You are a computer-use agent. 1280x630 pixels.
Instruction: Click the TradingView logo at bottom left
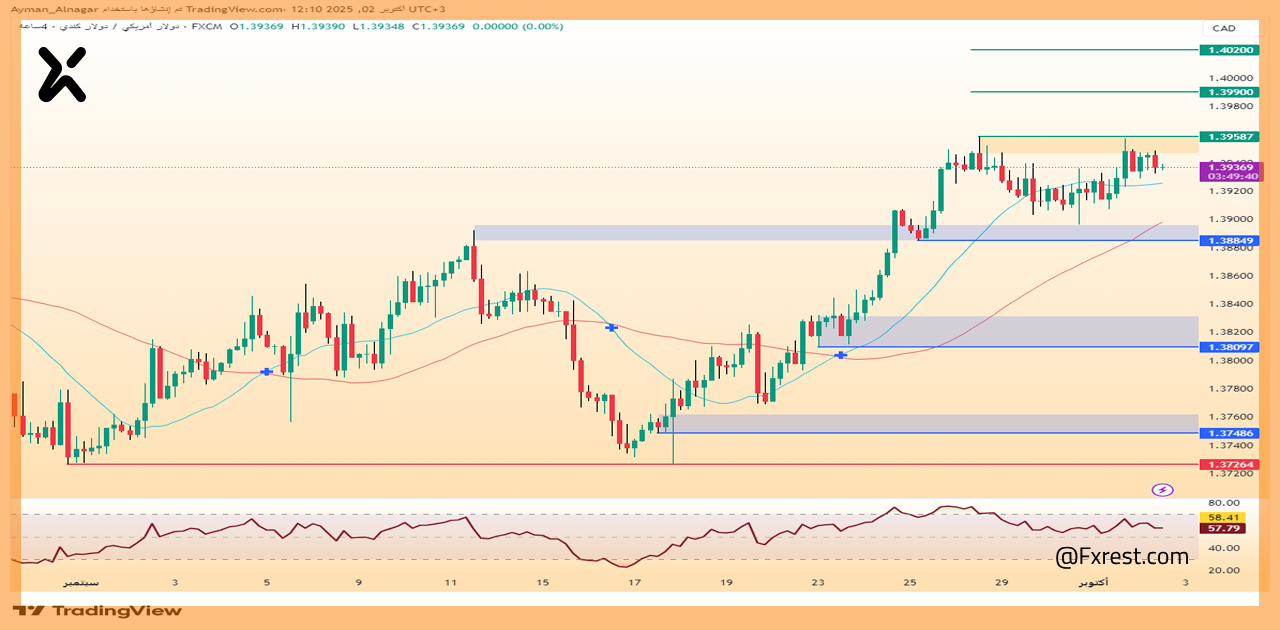click(x=97, y=610)
